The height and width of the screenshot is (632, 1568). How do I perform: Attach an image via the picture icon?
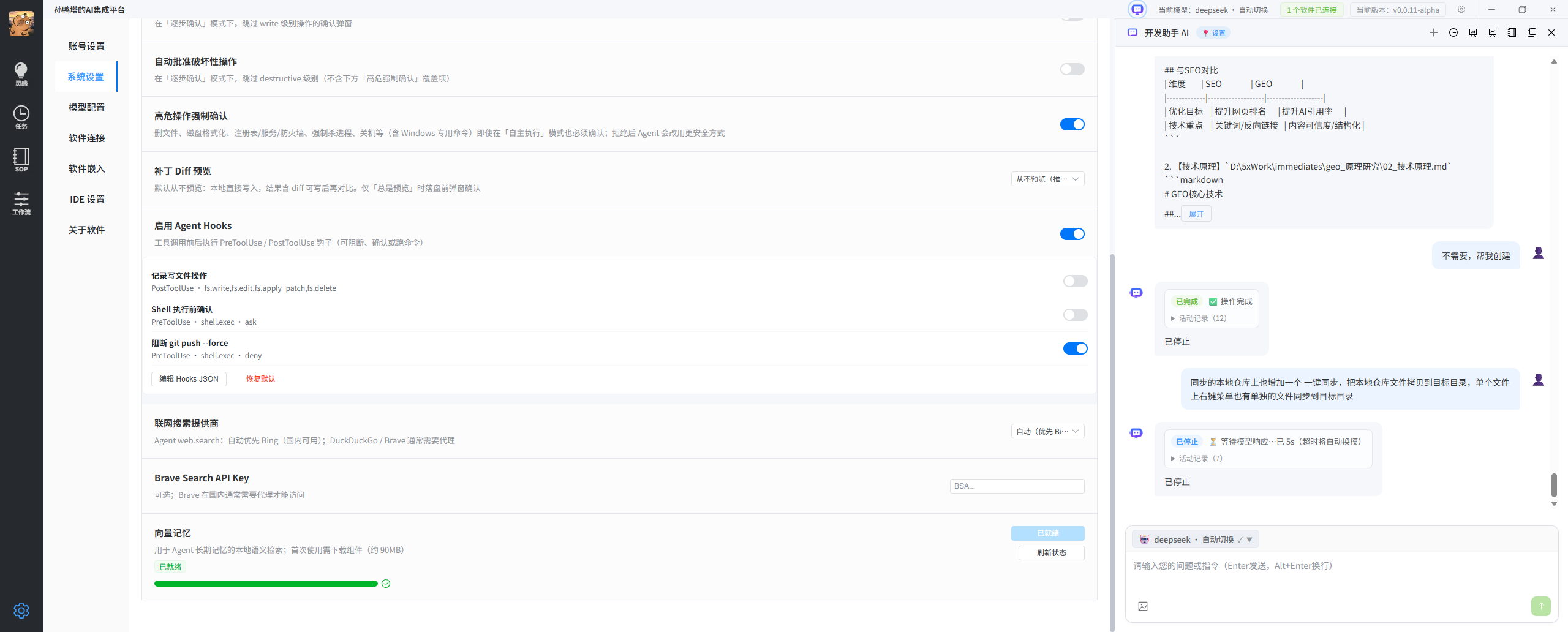[x=1143, y=606]
